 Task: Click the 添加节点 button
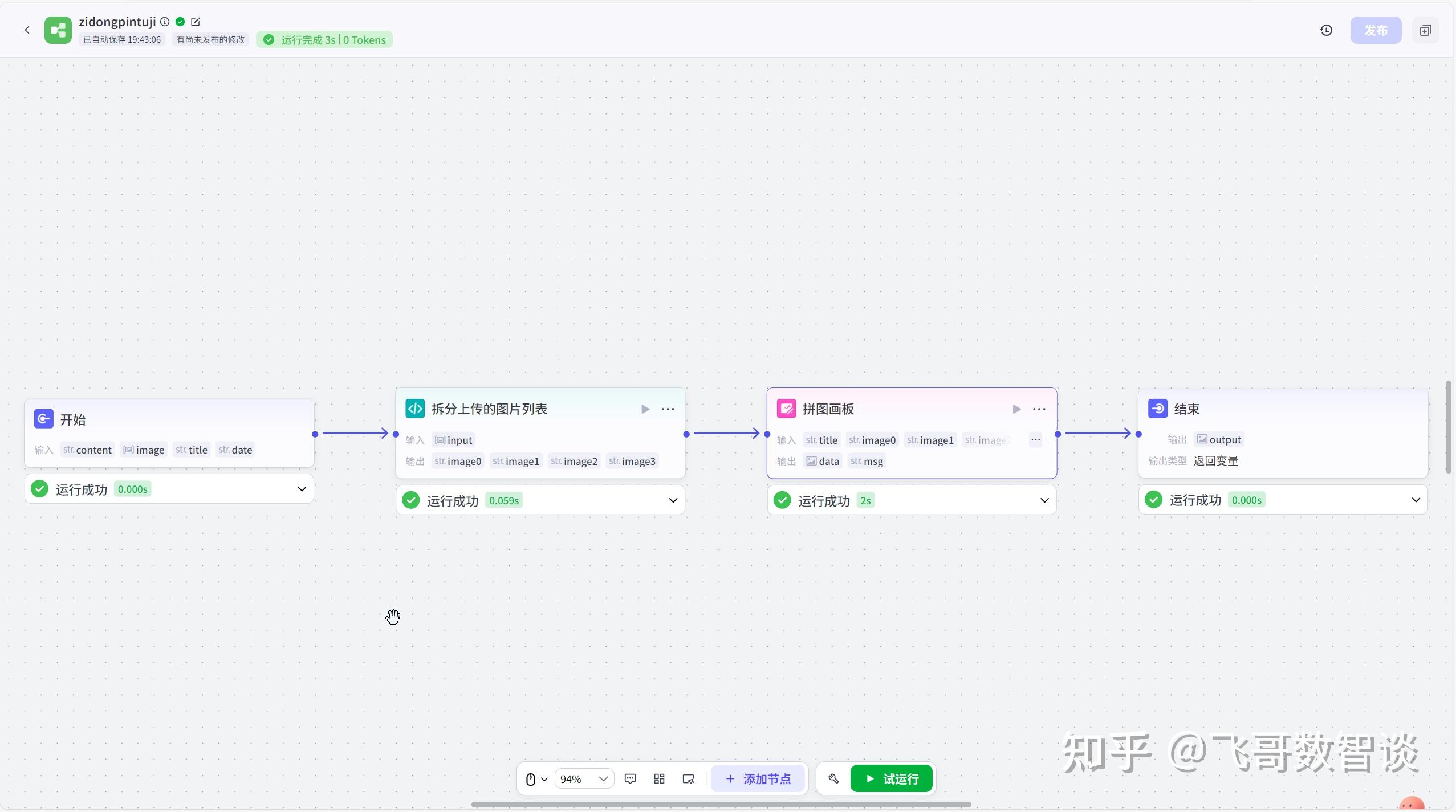click(x=757, y=778)
